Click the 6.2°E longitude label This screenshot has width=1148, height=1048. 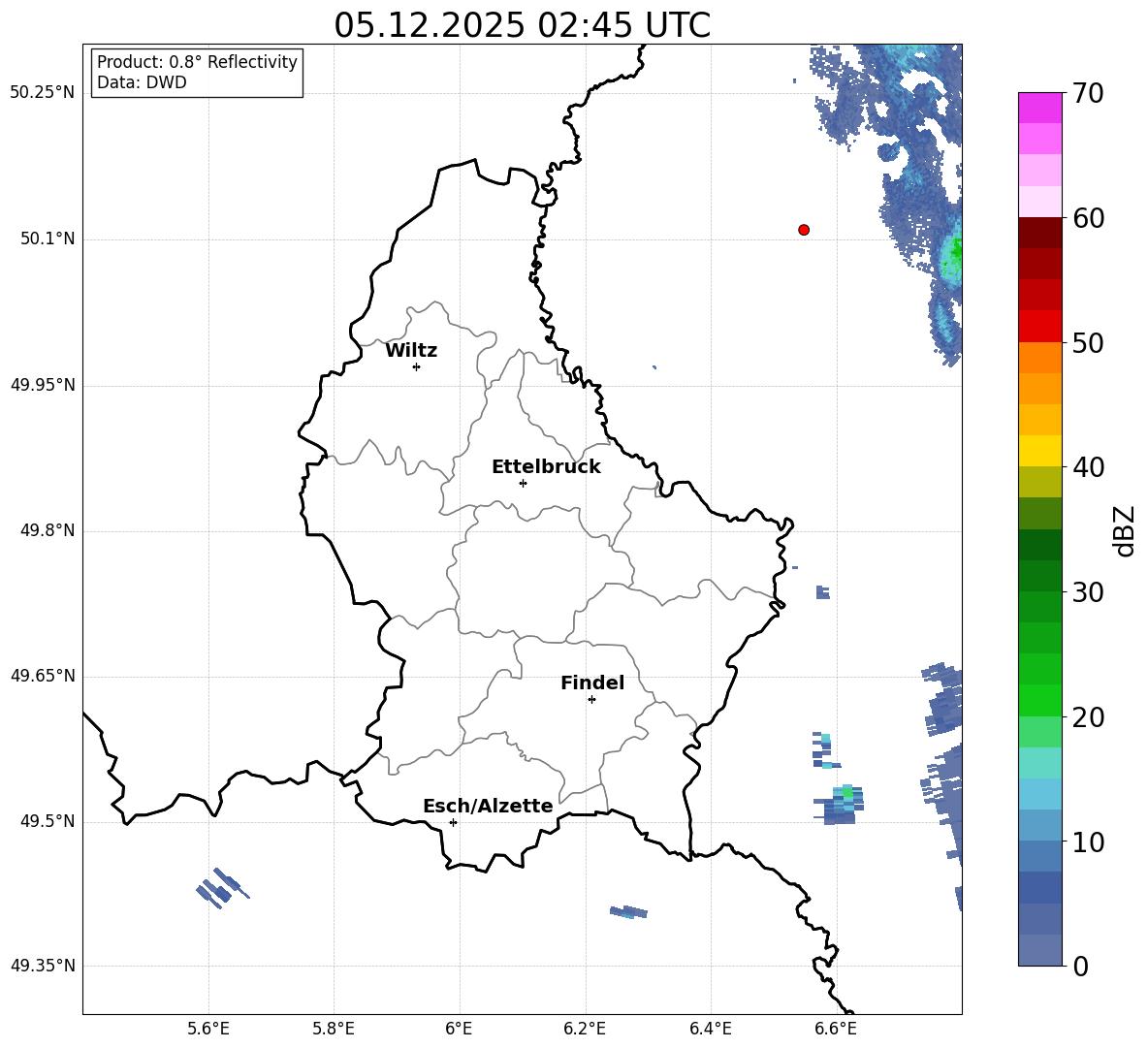point(585,1029)
